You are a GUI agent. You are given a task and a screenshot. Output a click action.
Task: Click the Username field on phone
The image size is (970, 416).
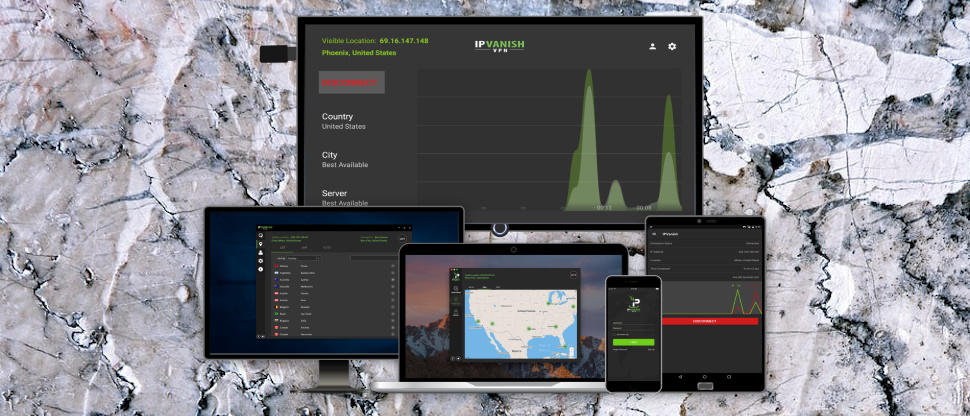(633, 323)
